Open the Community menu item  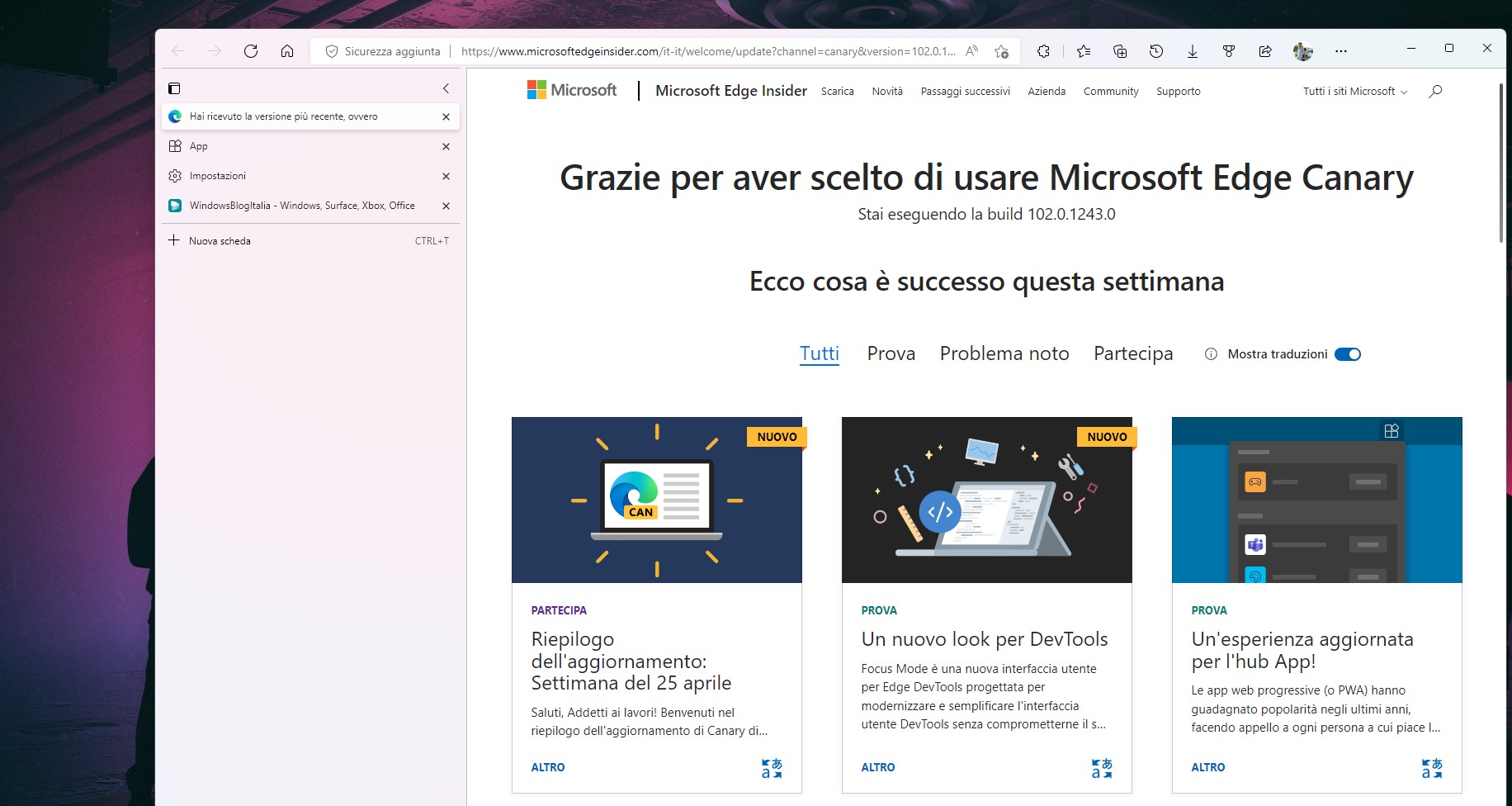(x=1111, y=92)
